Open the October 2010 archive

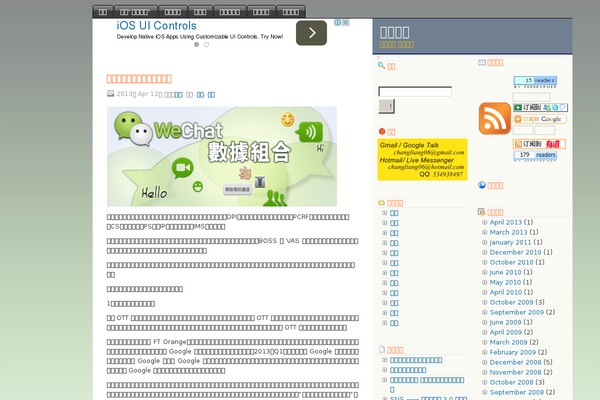tap(511, 262)
